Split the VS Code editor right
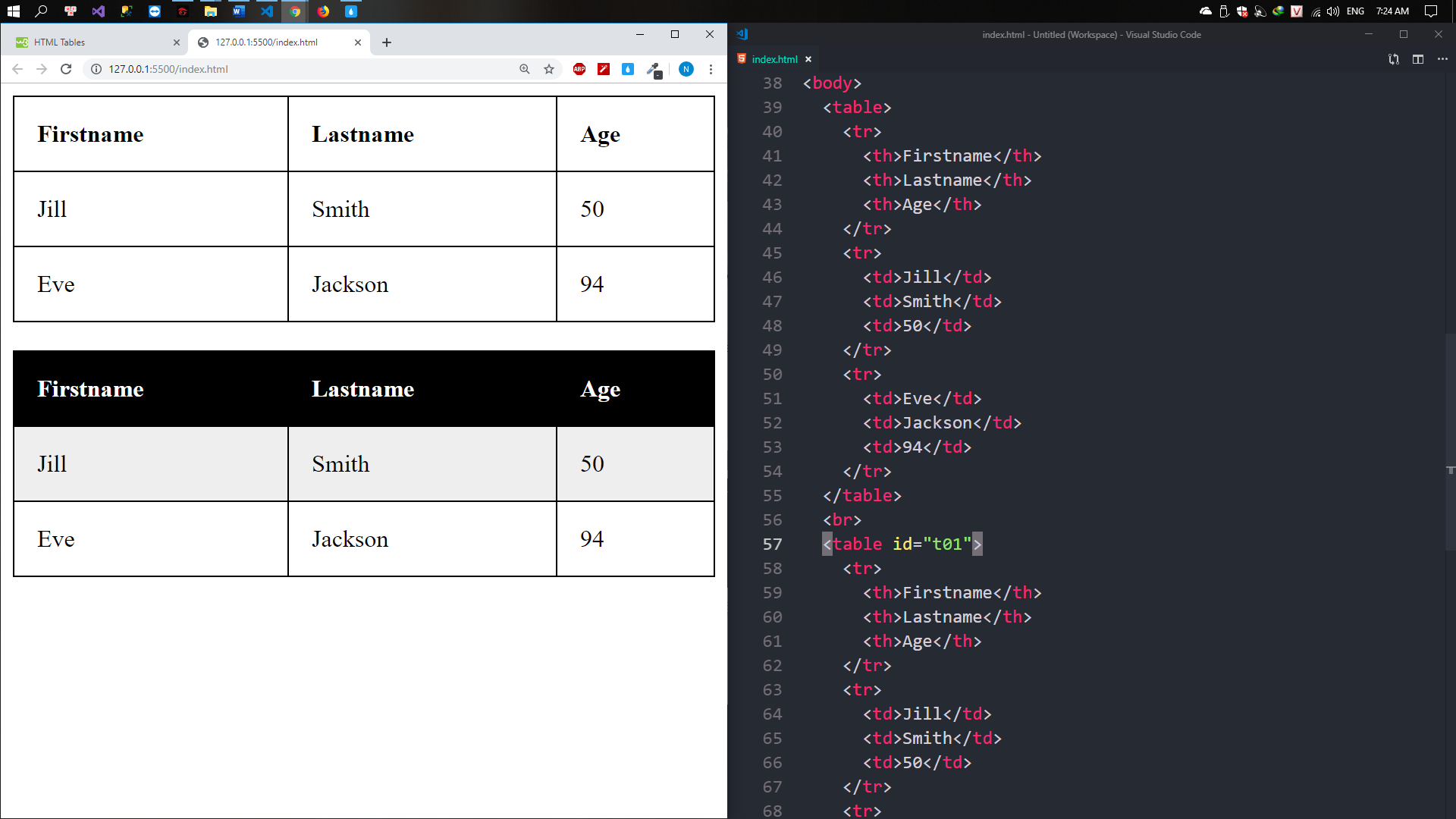 point(1418,59)
